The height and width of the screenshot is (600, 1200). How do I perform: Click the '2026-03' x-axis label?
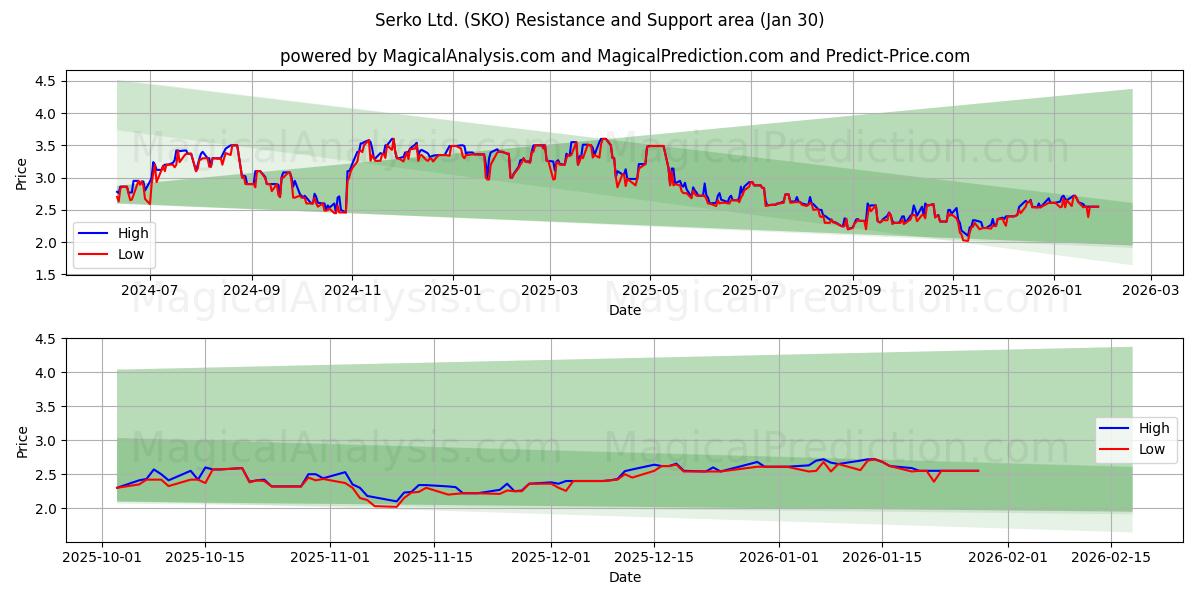(1151, 291)
